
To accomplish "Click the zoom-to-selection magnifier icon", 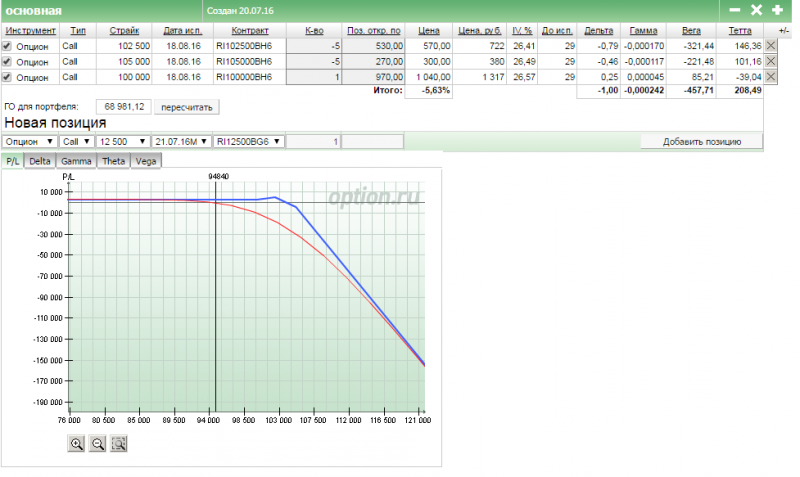I will (119, 444).
